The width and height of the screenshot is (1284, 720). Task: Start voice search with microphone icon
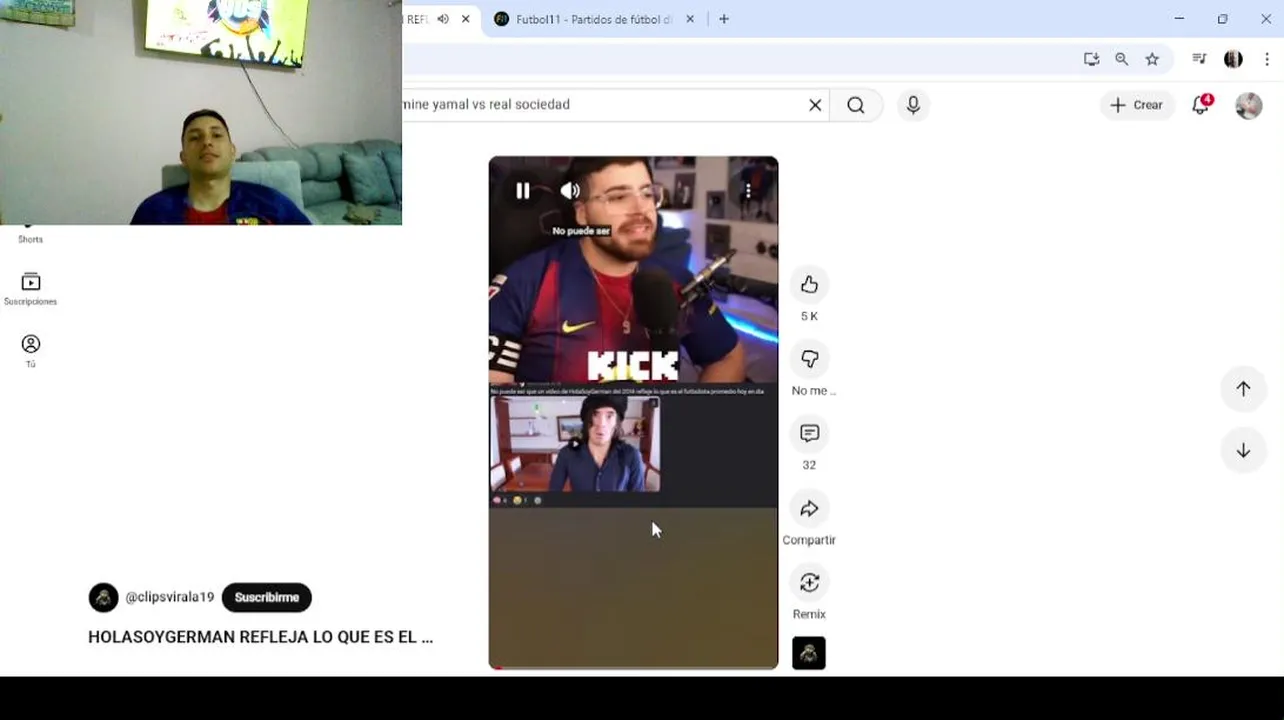click(913, 105)
